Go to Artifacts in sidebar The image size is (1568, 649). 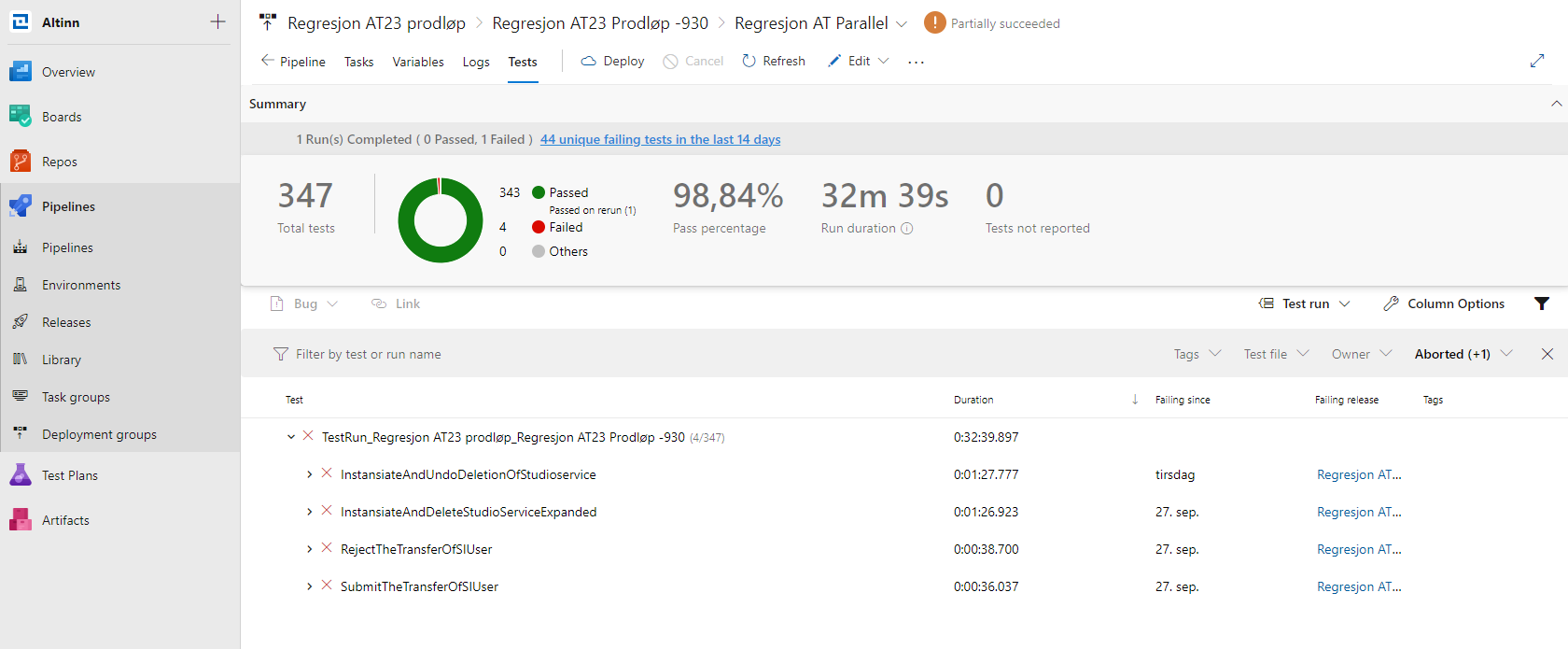(x=65, y=520)
